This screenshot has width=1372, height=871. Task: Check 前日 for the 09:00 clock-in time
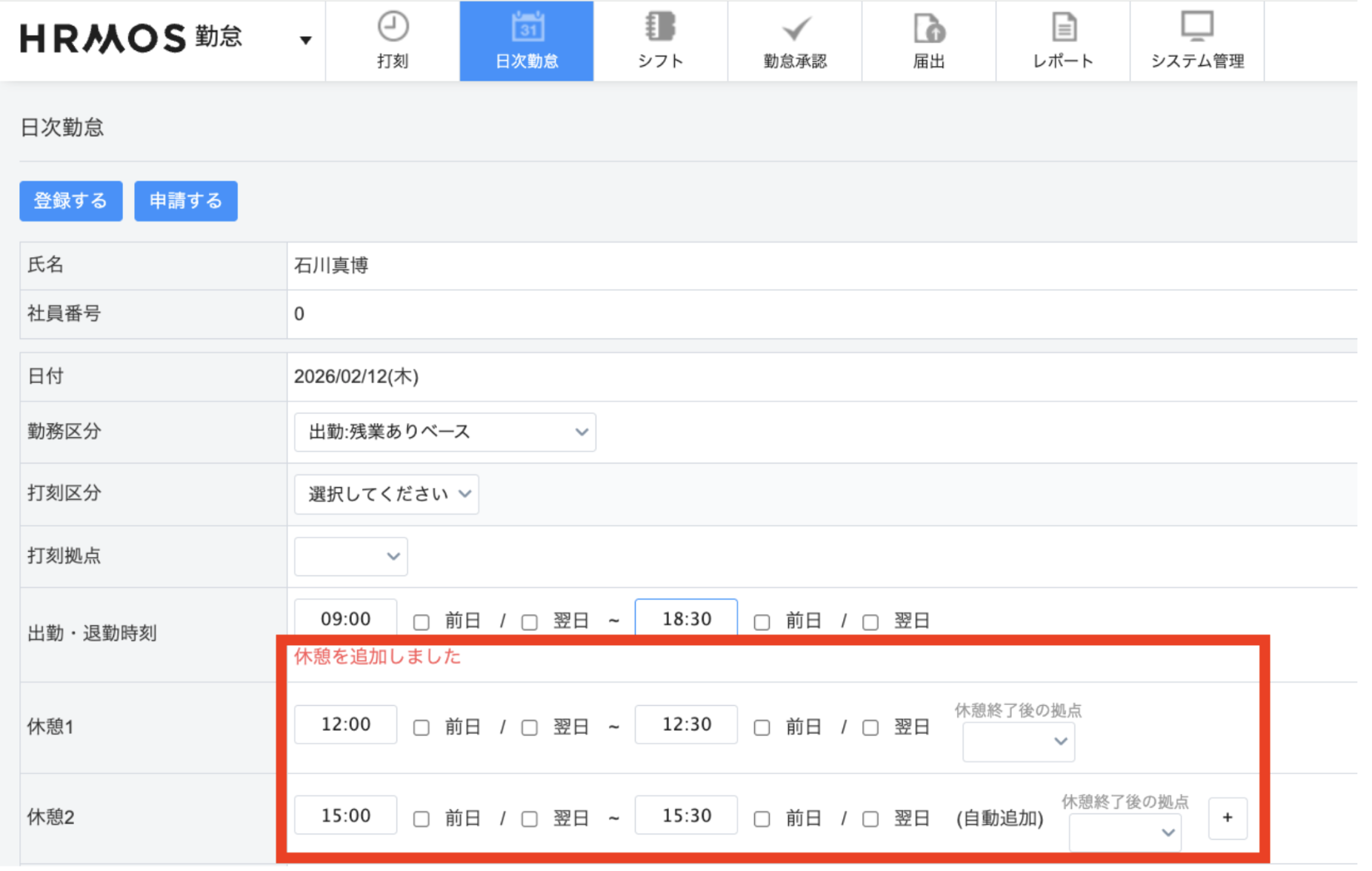tap(422, 621)
